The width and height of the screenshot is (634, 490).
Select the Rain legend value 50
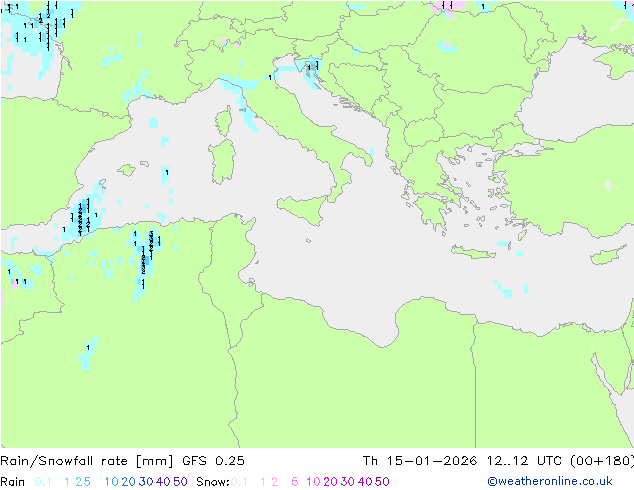(x=180, y=482)
